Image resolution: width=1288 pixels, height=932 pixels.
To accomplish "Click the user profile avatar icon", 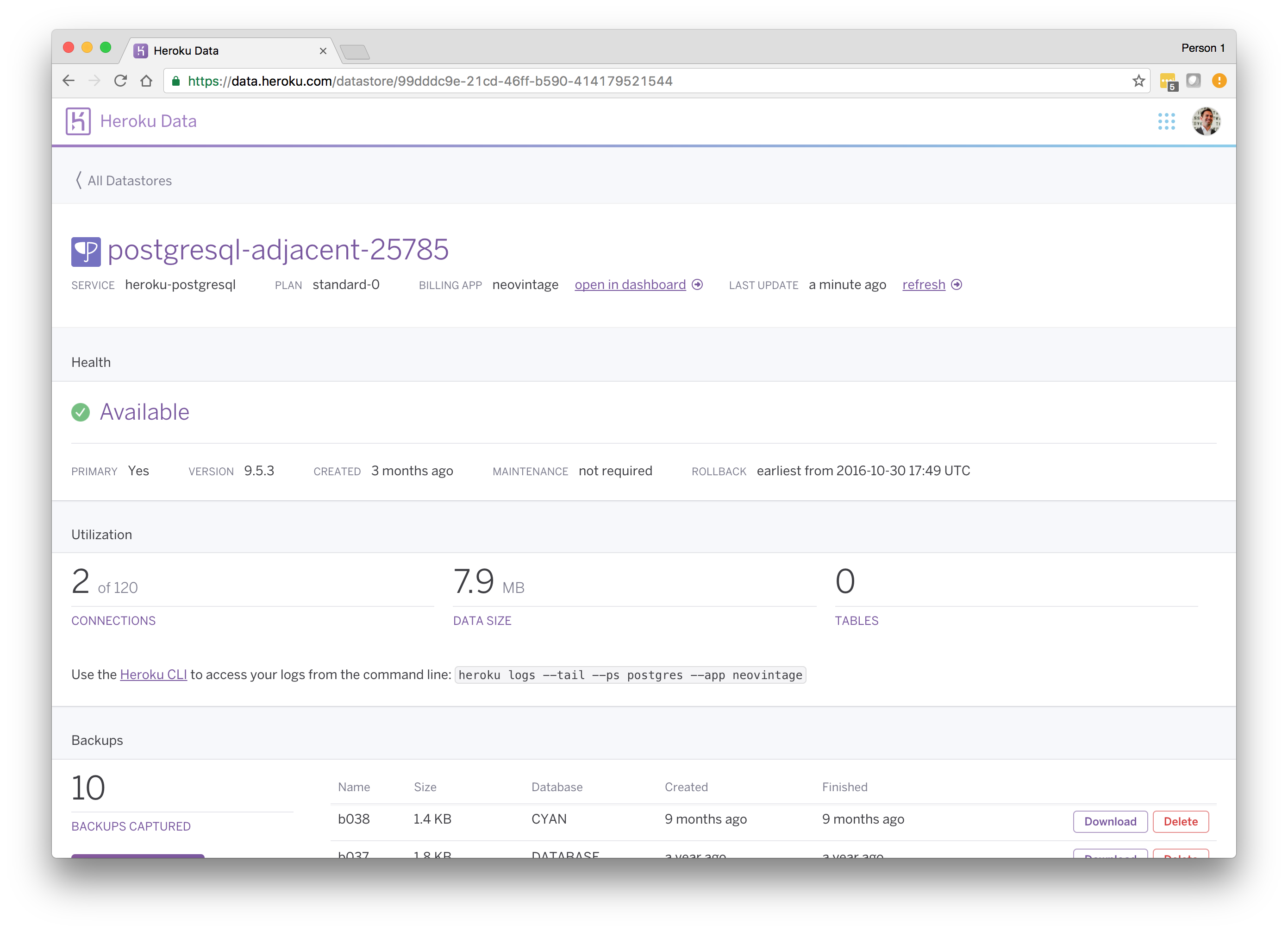I will [1206, 120].
